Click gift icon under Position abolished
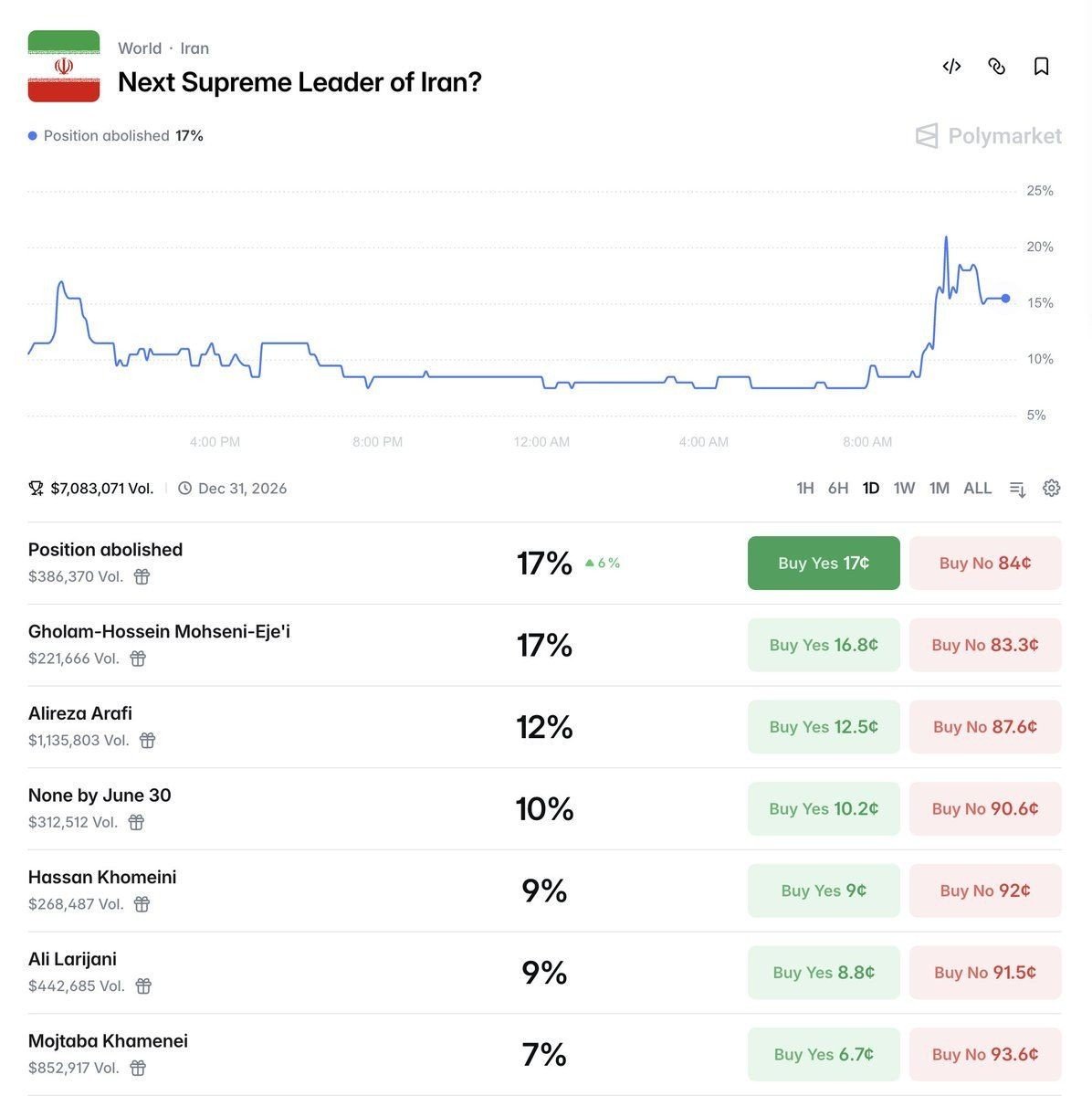 pyautogui.click(x=142, y=576)
